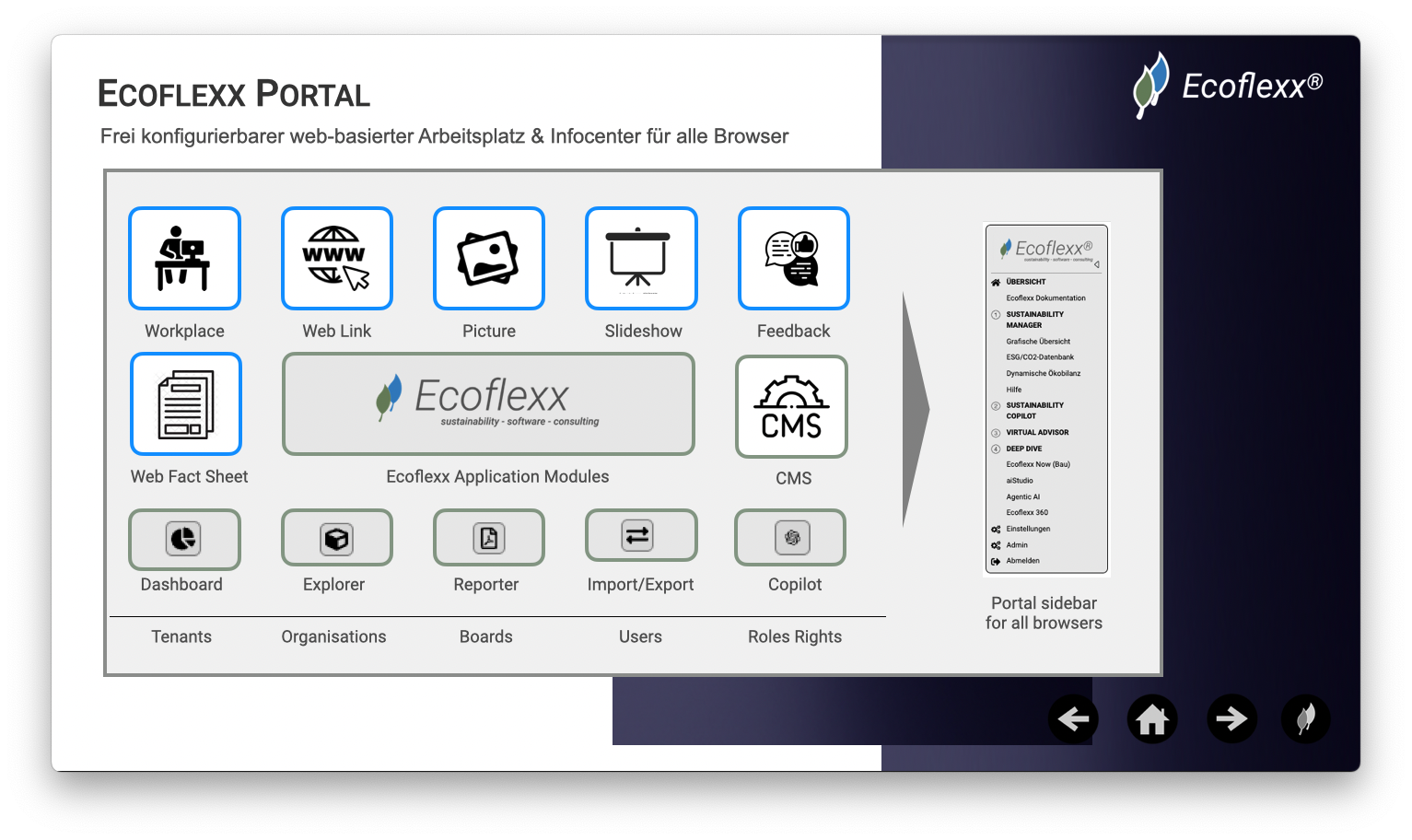Click Hilfe in the sidebar

[x=1014, y=390]
